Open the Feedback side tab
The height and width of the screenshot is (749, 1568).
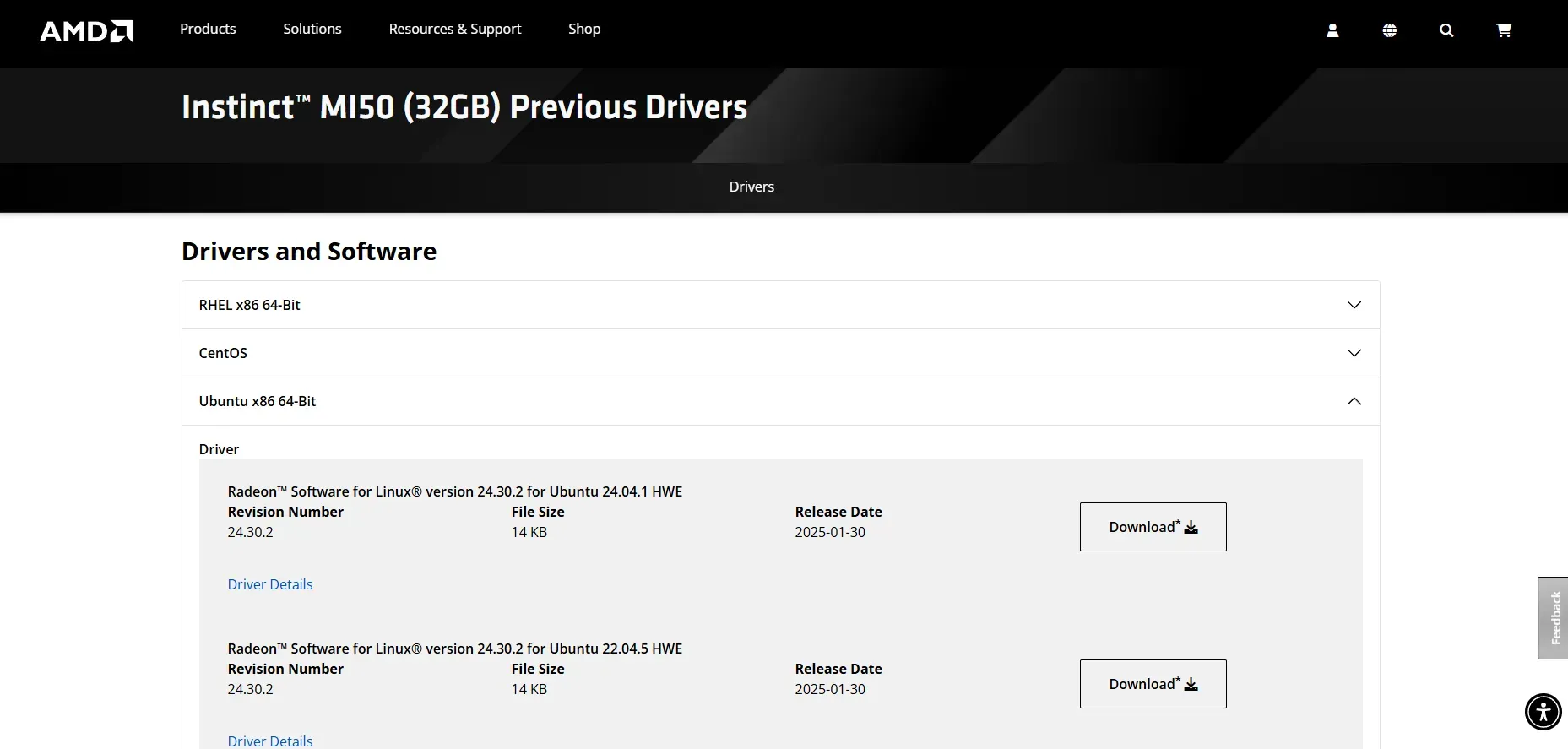coord(1554,617)
